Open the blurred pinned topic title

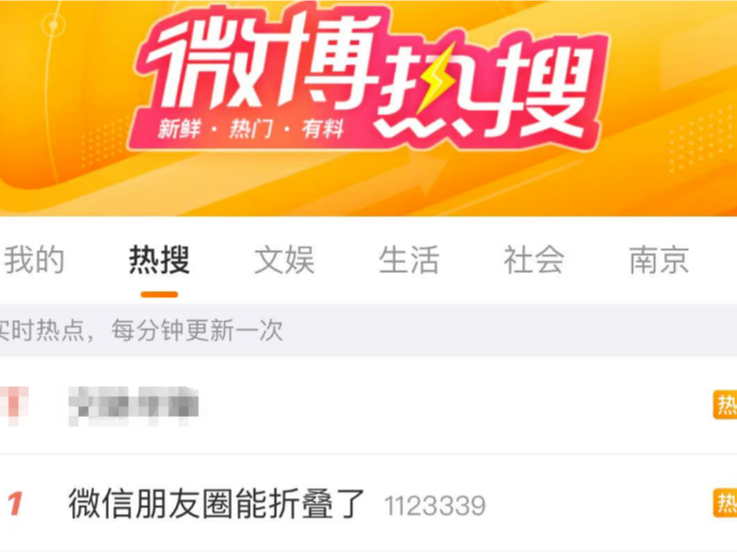pyautogui.click(x=133, y=406)
